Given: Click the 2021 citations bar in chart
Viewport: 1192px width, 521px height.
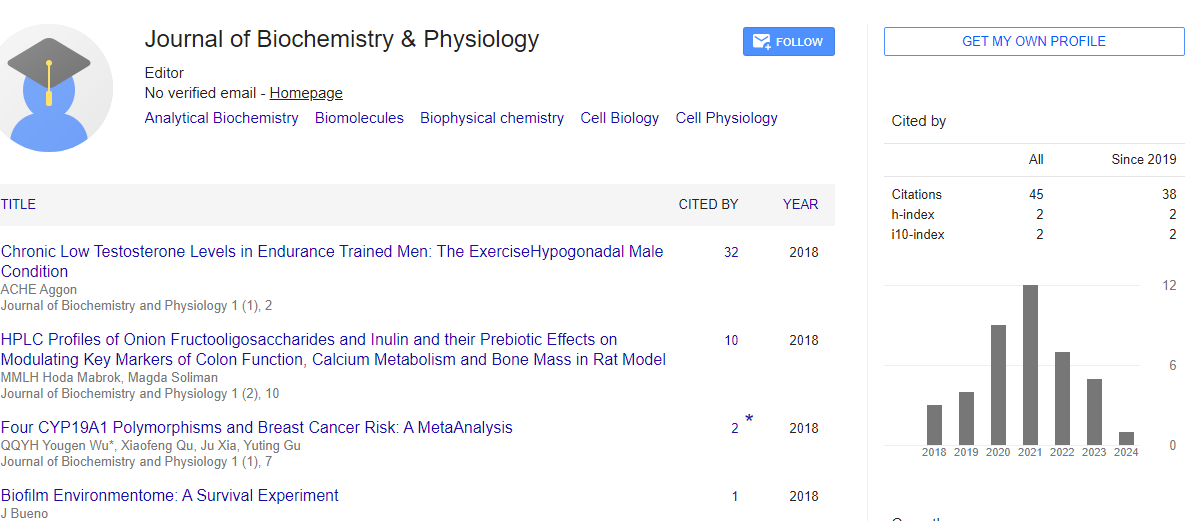Looking at the screenshot, I should pos(1030,365).
